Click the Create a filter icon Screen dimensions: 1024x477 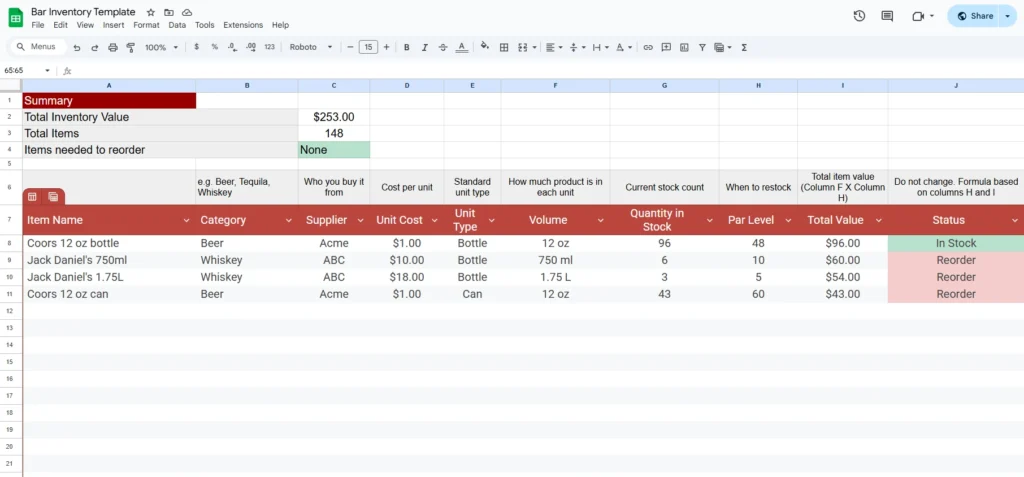(702, 47)
